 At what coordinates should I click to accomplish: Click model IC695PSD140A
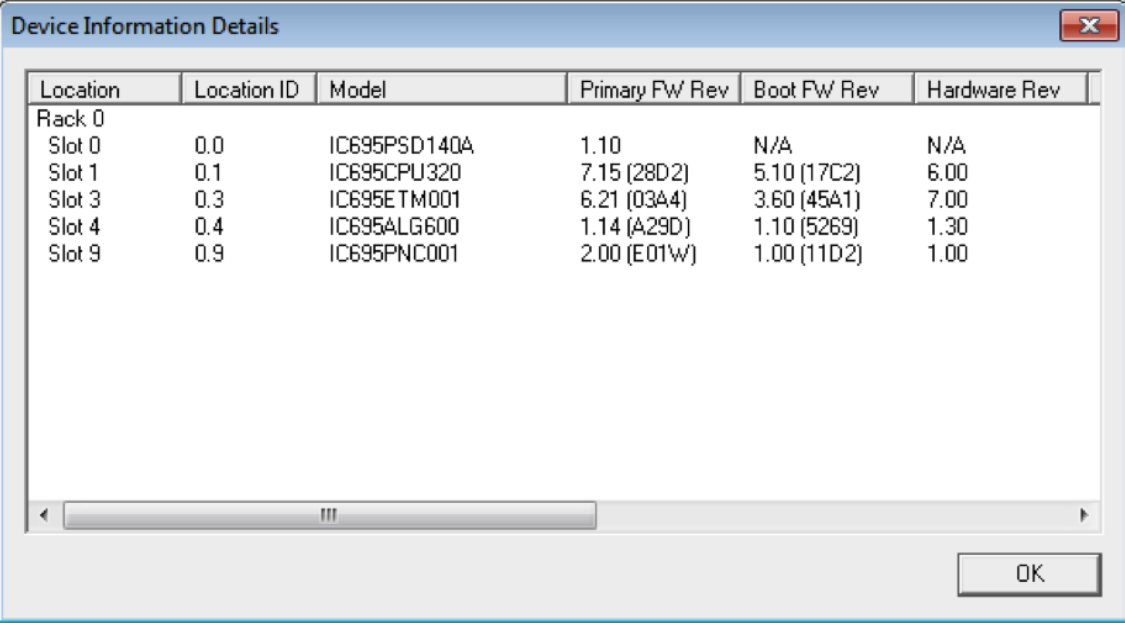point(402,146)
